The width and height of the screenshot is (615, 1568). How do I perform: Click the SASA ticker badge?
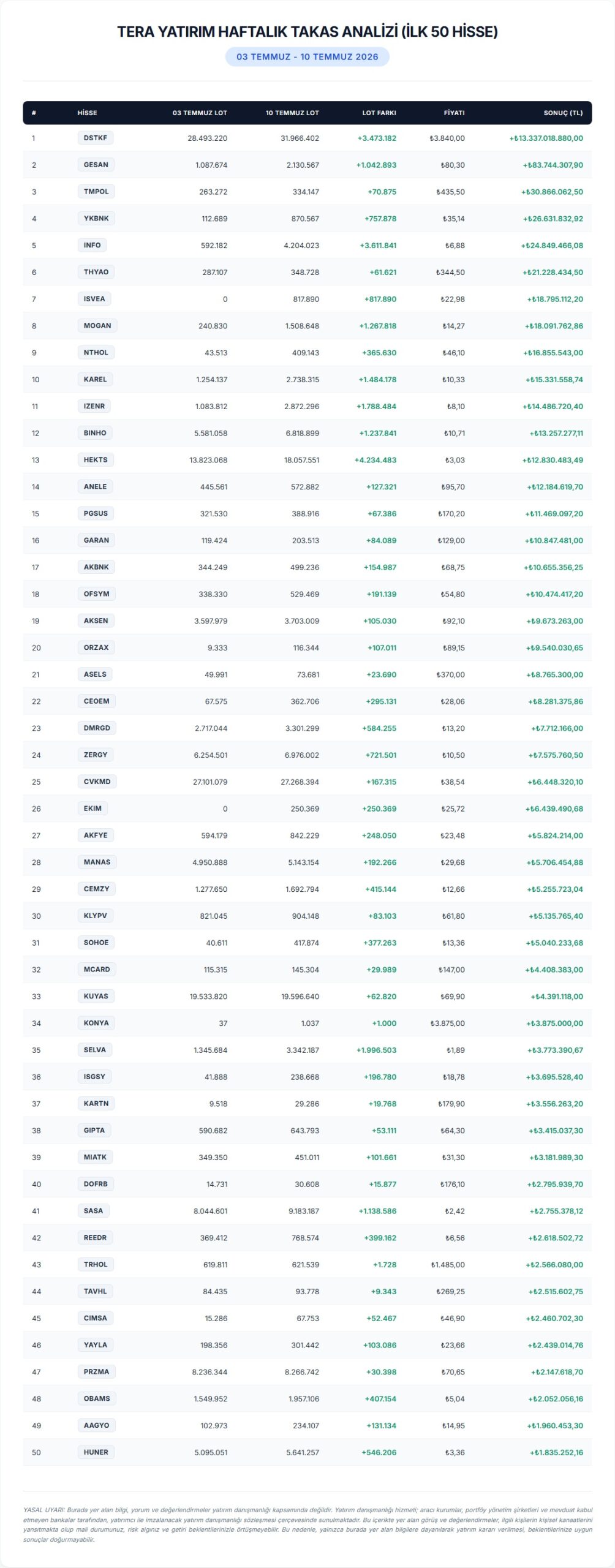click(x=93, y=1210)
